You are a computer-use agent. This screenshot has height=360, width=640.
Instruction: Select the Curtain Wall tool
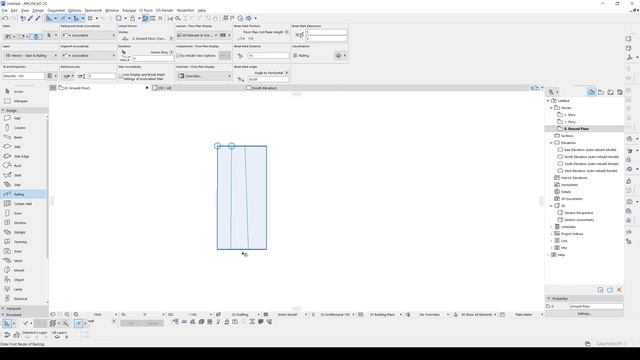tap(22, 204)
